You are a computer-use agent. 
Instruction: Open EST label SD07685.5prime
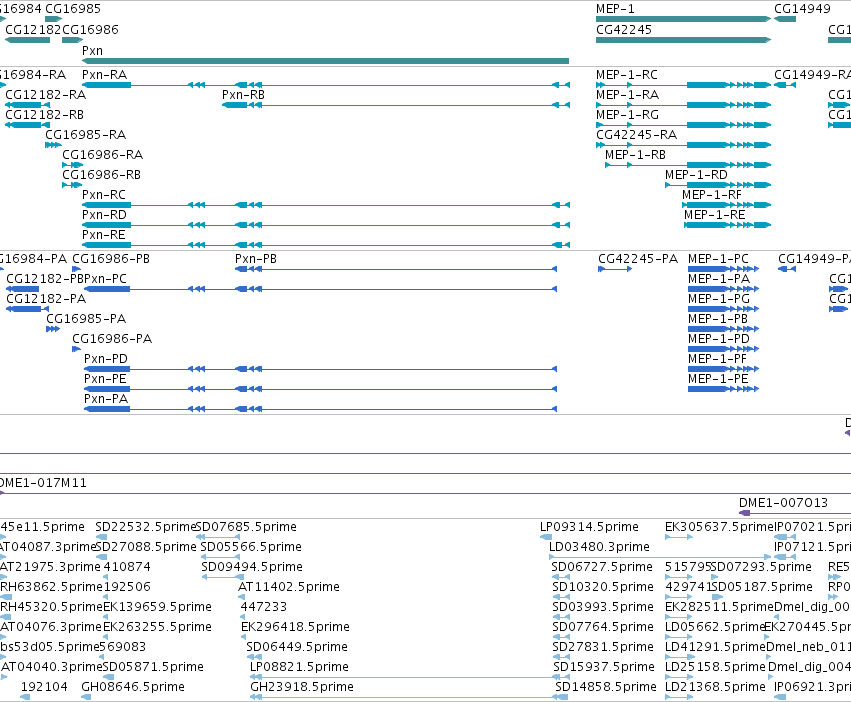pyautogui.click(x=246, y=527)
